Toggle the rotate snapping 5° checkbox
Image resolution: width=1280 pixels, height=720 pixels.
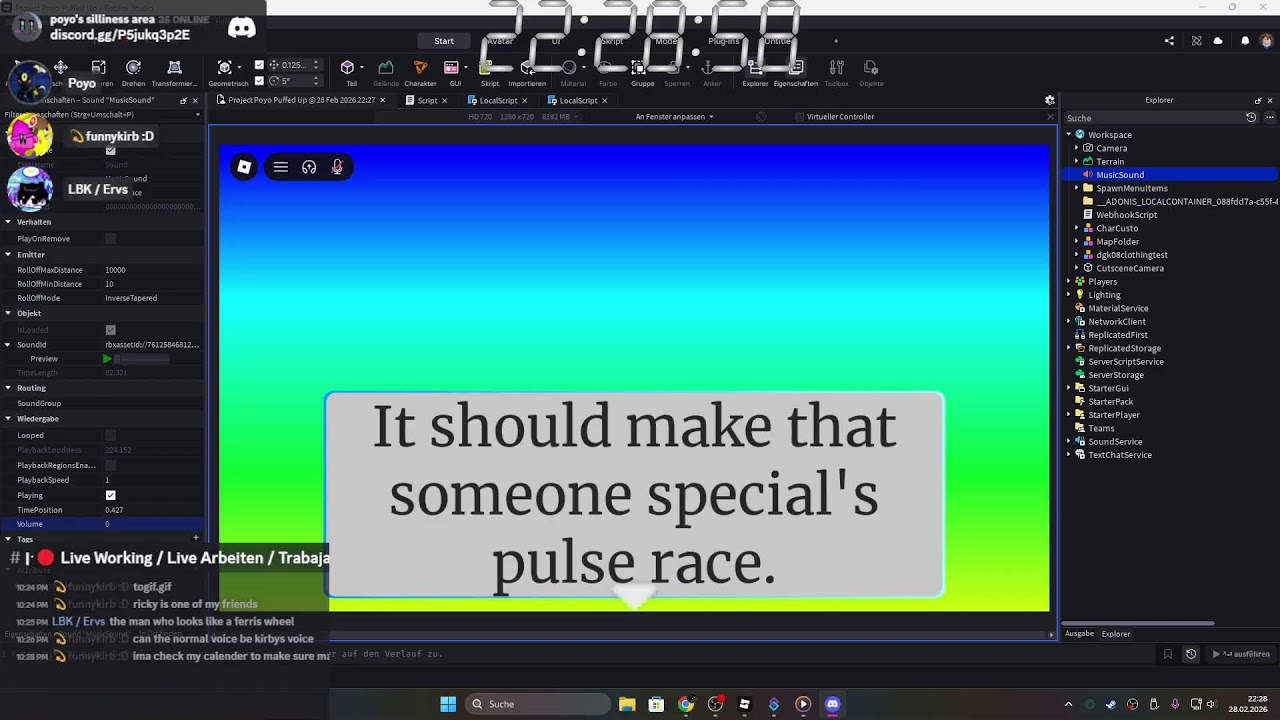(259, 80)
